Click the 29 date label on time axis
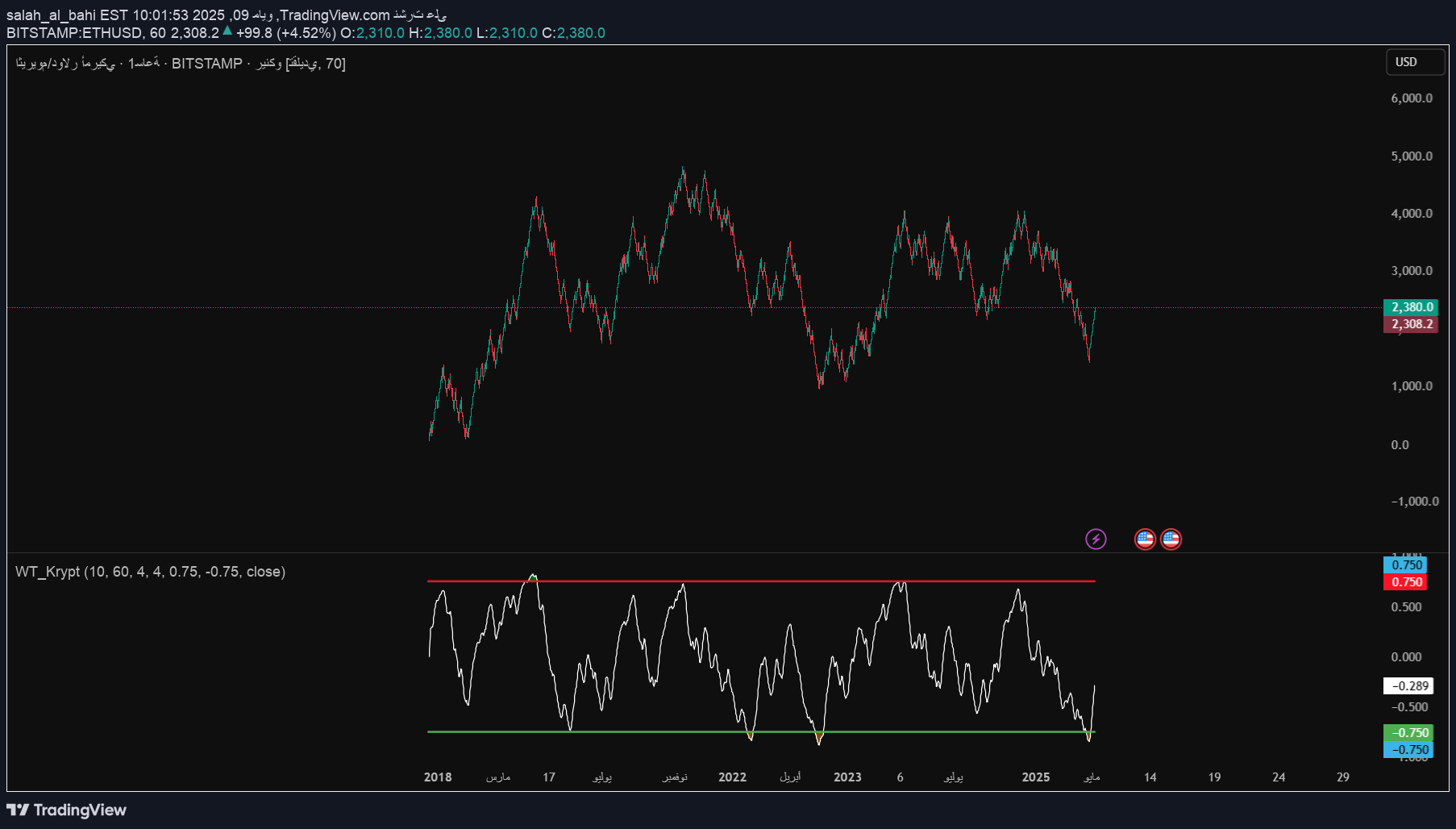Screen dimensions: 1456x829 (x=1343, y=777)
